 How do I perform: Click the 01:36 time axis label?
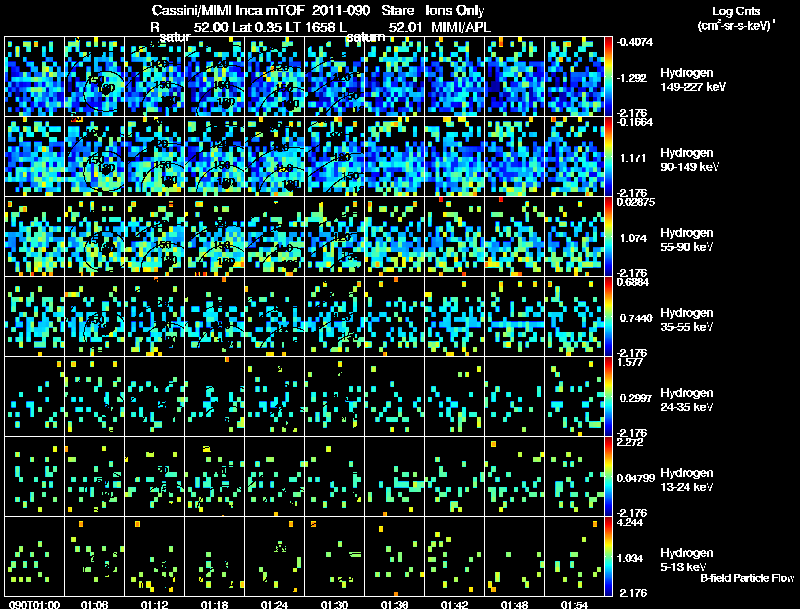point(394,604)
